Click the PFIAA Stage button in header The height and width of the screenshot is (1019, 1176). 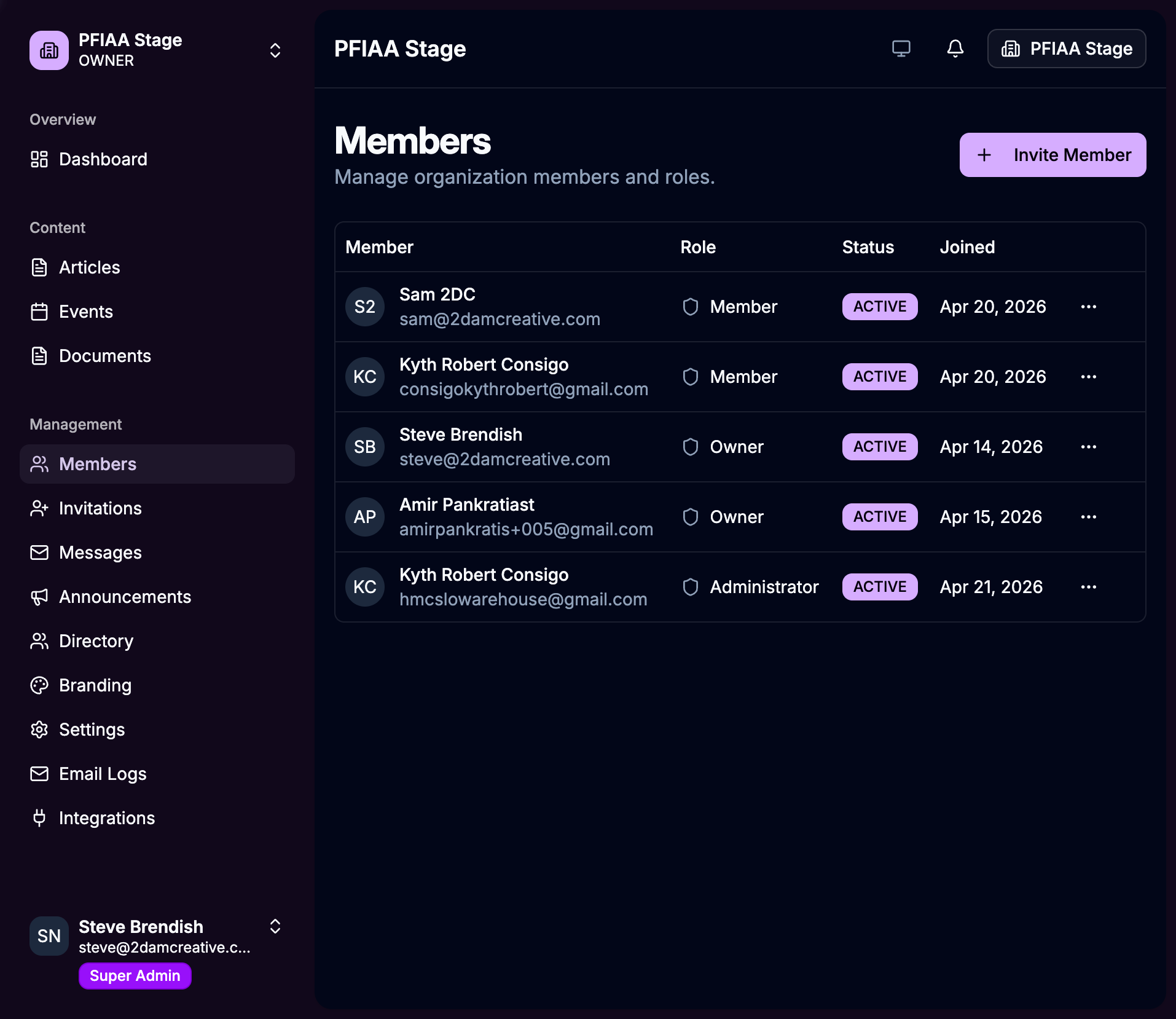point(1067,49)
